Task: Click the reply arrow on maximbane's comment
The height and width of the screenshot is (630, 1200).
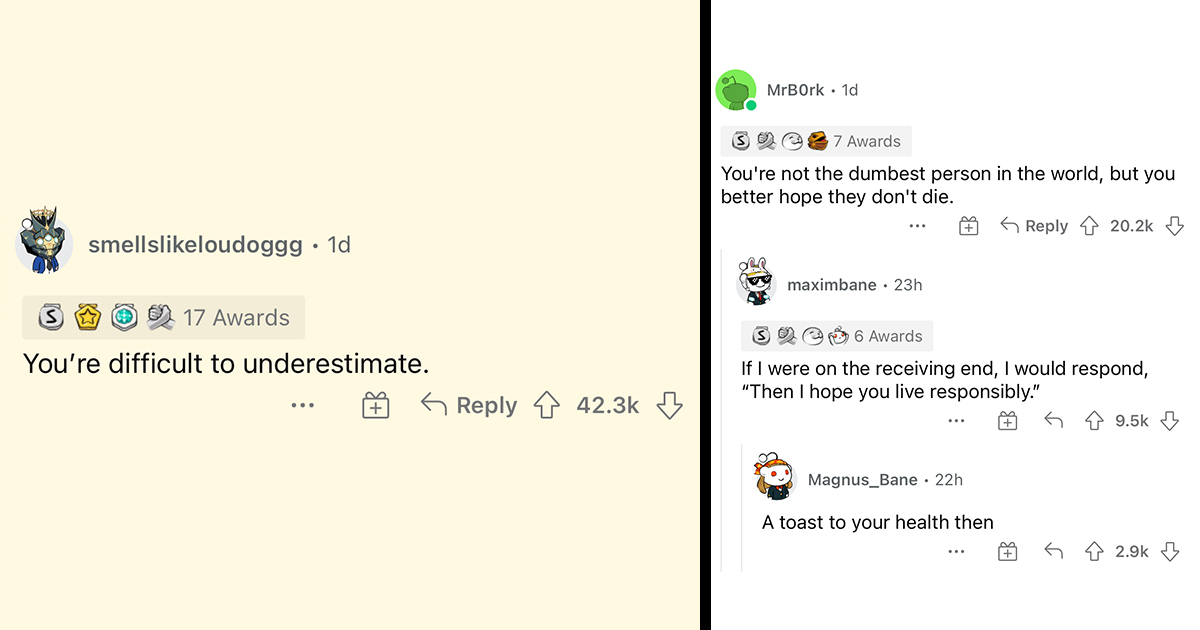Action: point(1053,421)
